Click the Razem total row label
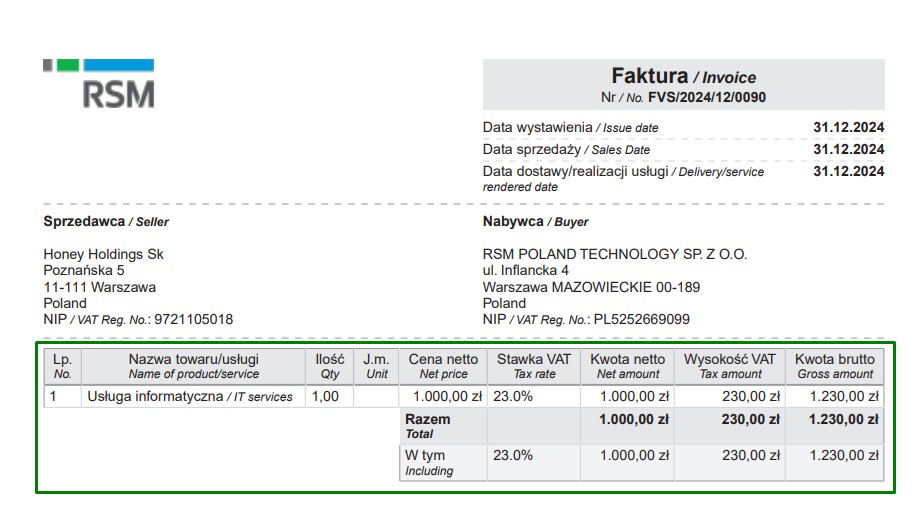 click(427, 426)
